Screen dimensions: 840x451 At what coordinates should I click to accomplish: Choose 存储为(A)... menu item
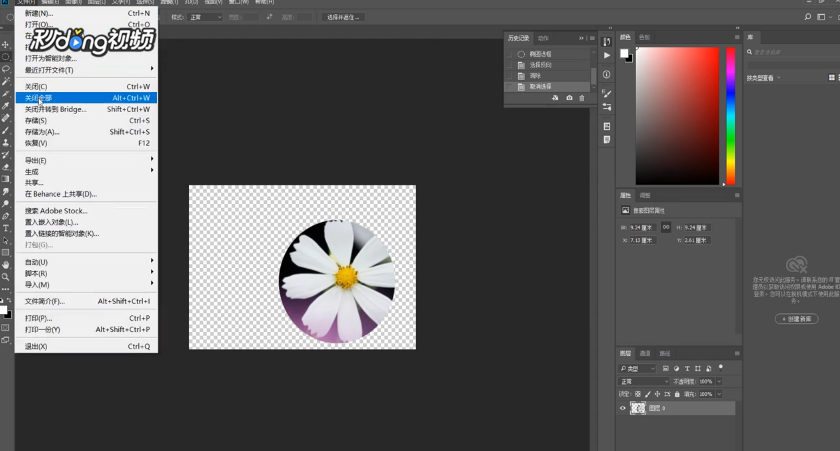click(x=86, y=132)
